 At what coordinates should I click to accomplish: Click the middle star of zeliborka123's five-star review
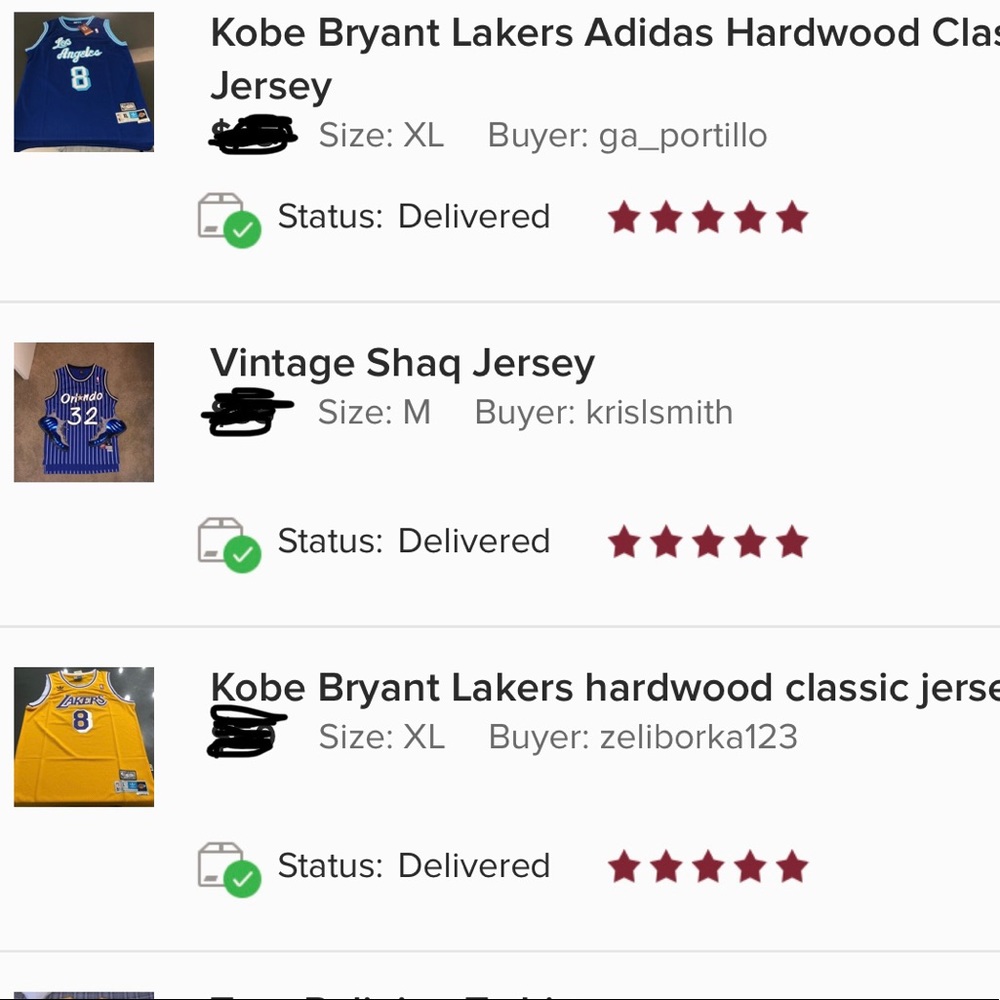[707, 866]
